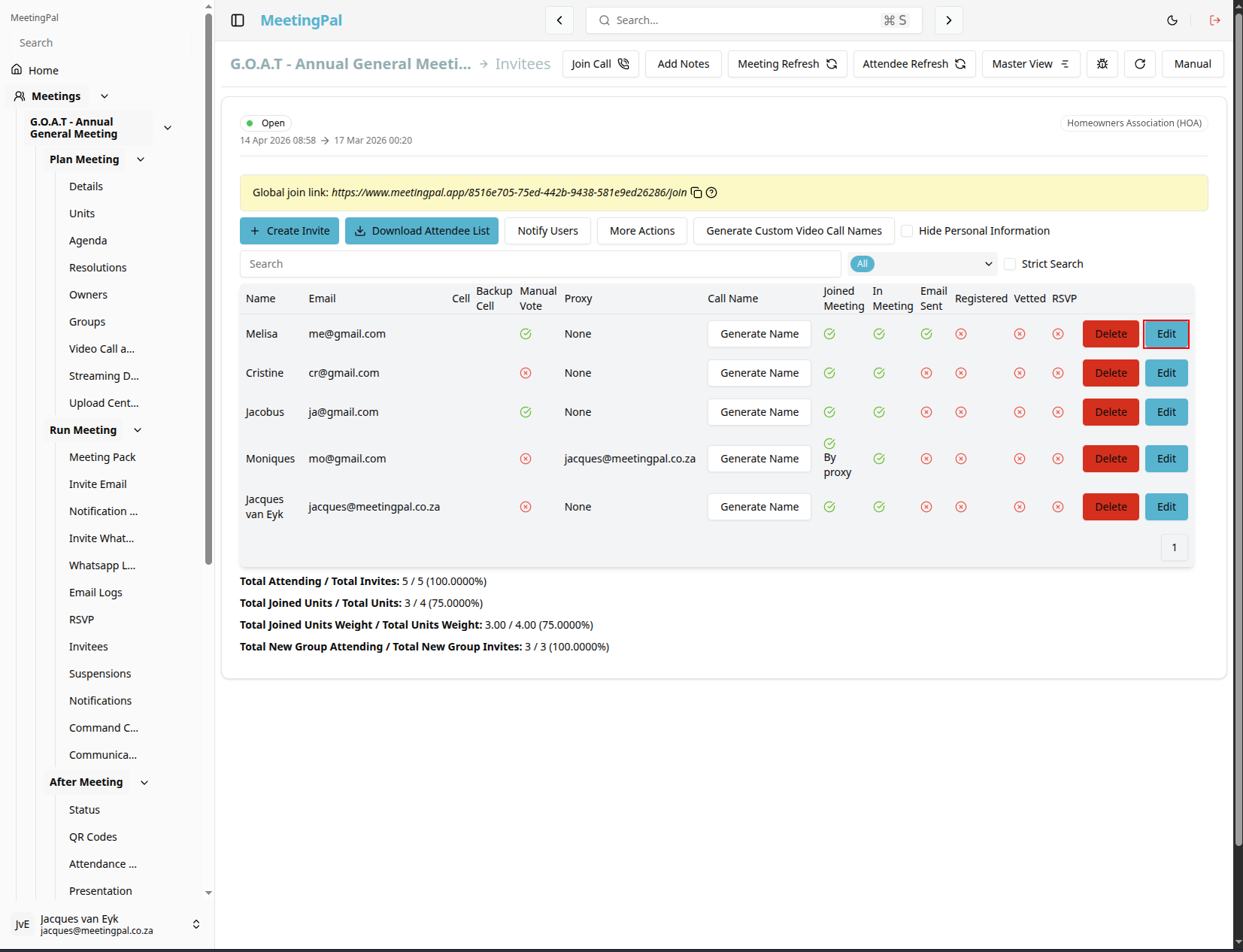Toggle Melisa's Manual Vote status
Screen dimensions: 1243x952
[x=526, y=334]
